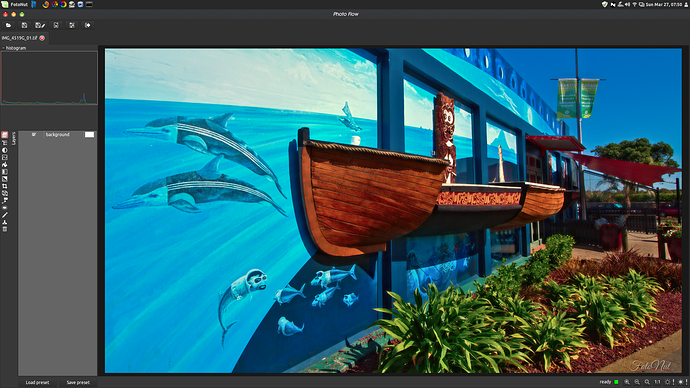Open the Layers vertical tab

tap(14, 138)
